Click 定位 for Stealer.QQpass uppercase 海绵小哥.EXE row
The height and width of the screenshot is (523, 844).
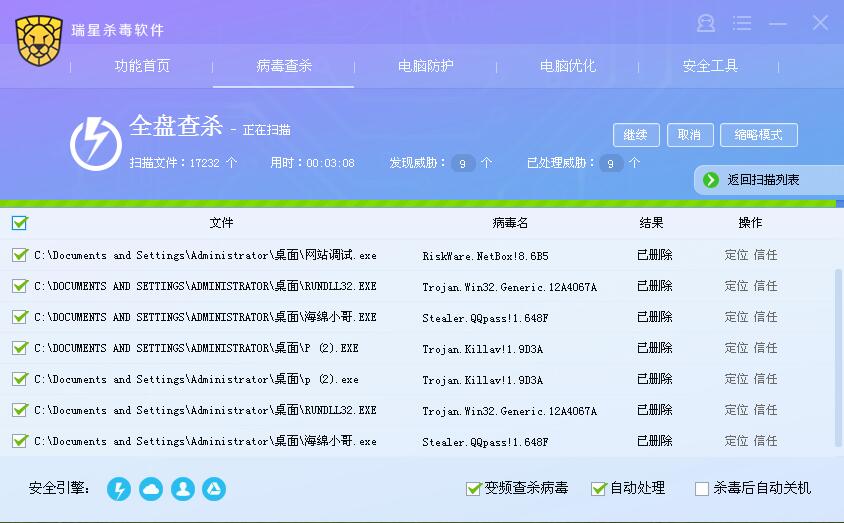(x=736, y=316)
